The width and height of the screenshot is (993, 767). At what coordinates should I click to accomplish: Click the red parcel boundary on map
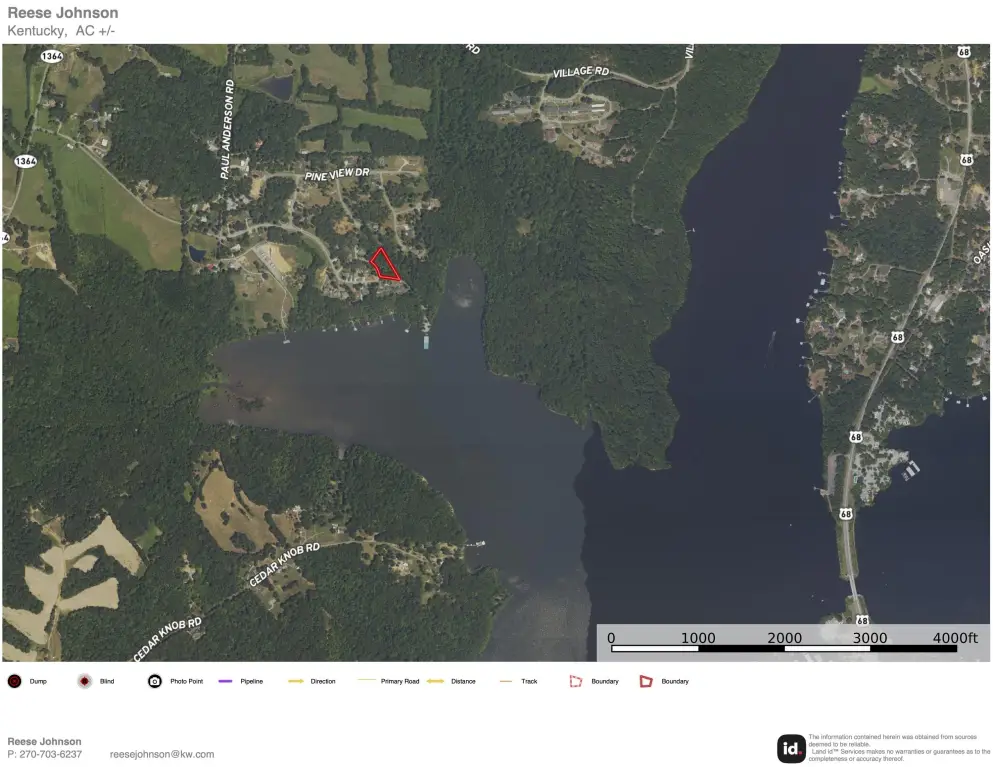point(384,264)
